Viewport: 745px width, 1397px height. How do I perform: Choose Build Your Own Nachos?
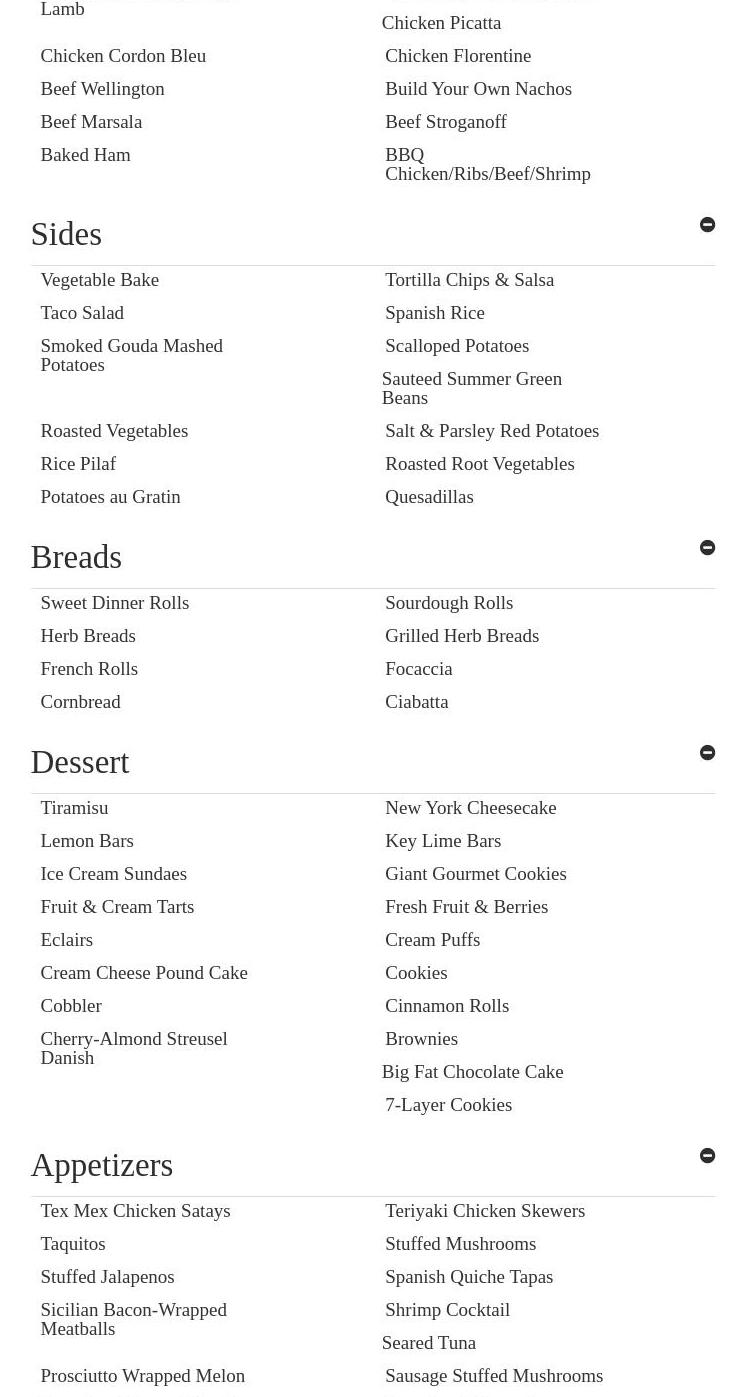pyautogui.click(x=478, y=89)
